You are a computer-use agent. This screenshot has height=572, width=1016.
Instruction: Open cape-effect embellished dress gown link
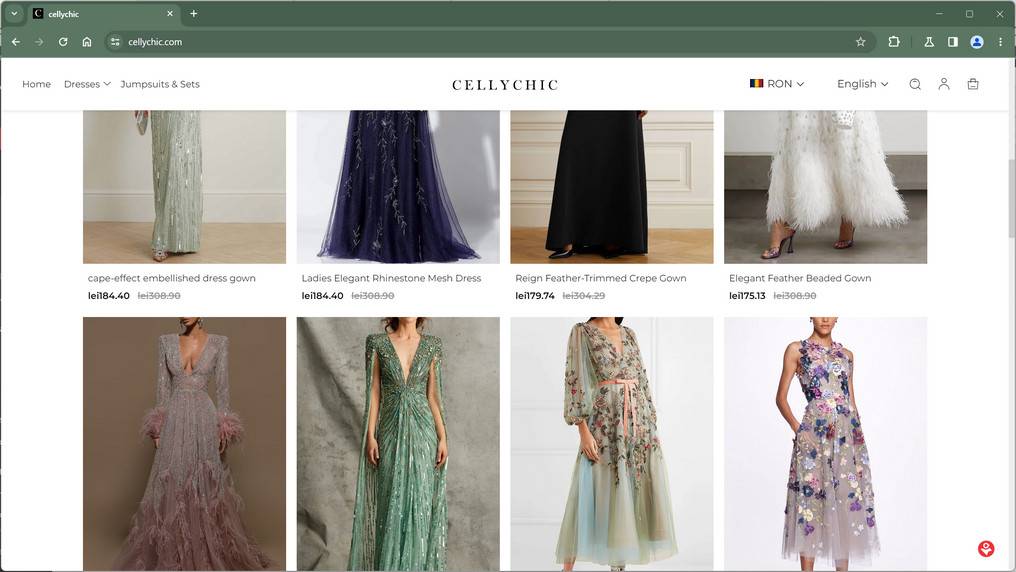tap(172, 278)
